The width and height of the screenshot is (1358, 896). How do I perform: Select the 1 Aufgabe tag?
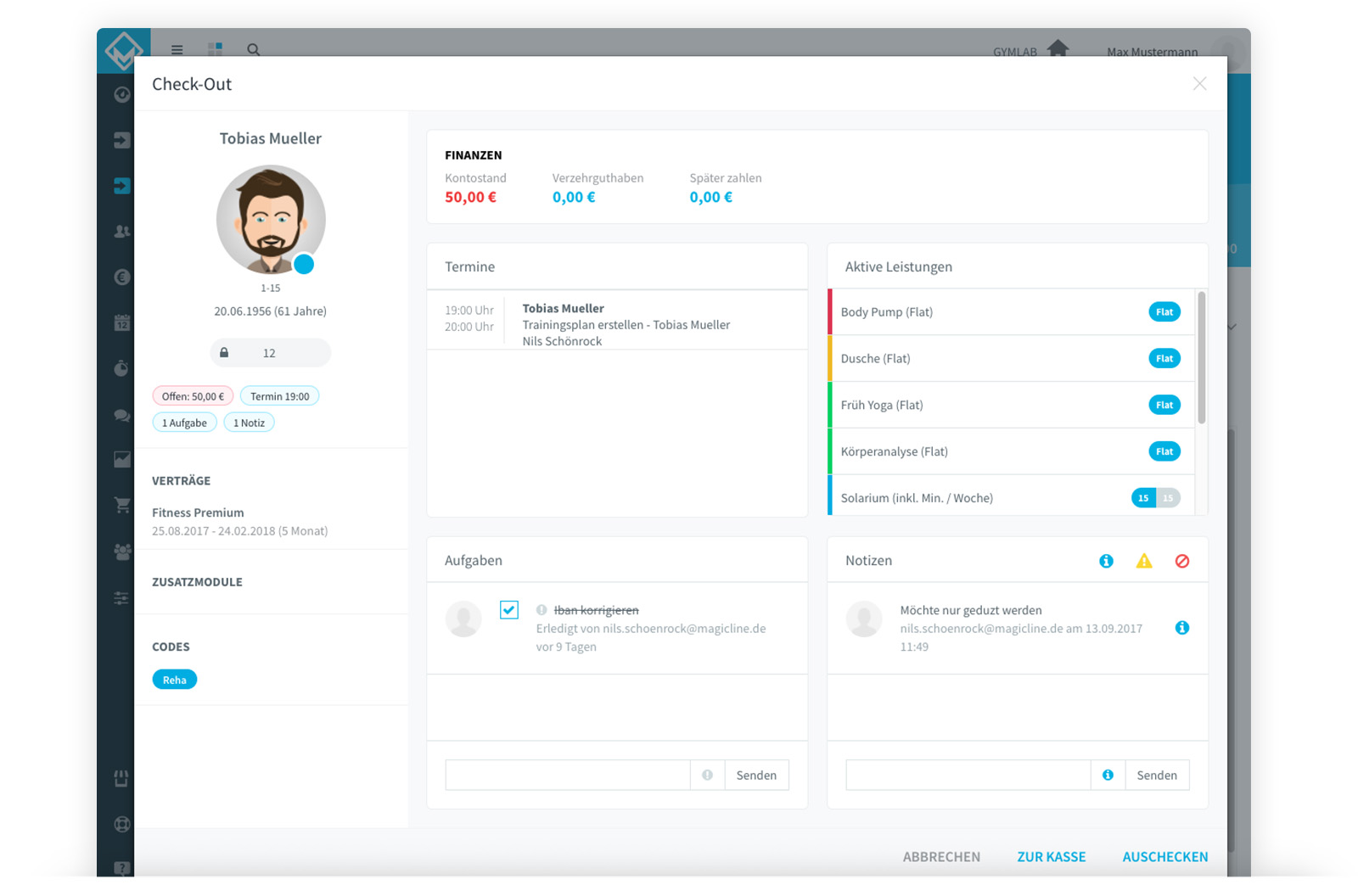point(184,423)
